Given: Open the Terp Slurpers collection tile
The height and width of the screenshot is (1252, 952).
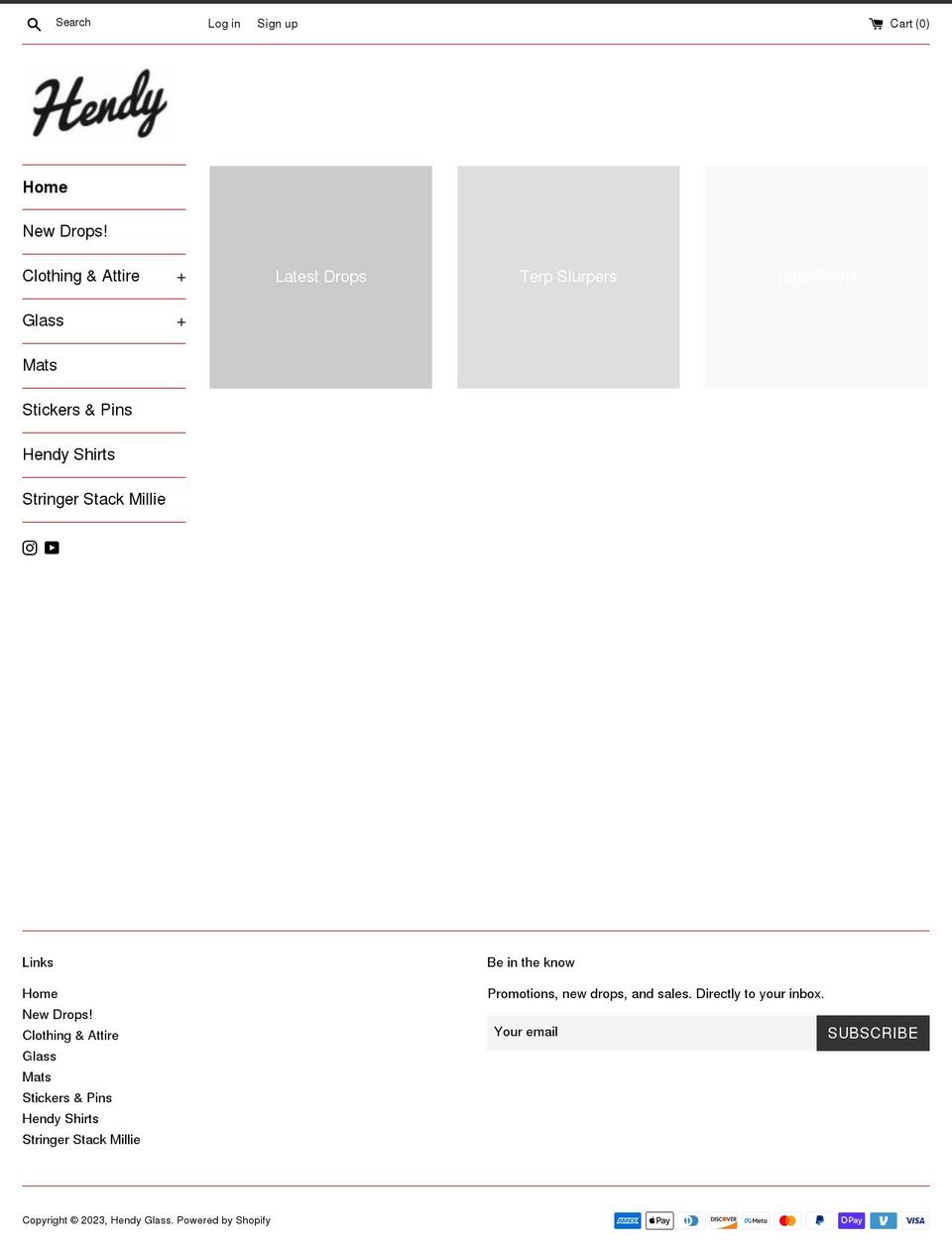Looking at the screenshot, I should click(x=568, y=277).
